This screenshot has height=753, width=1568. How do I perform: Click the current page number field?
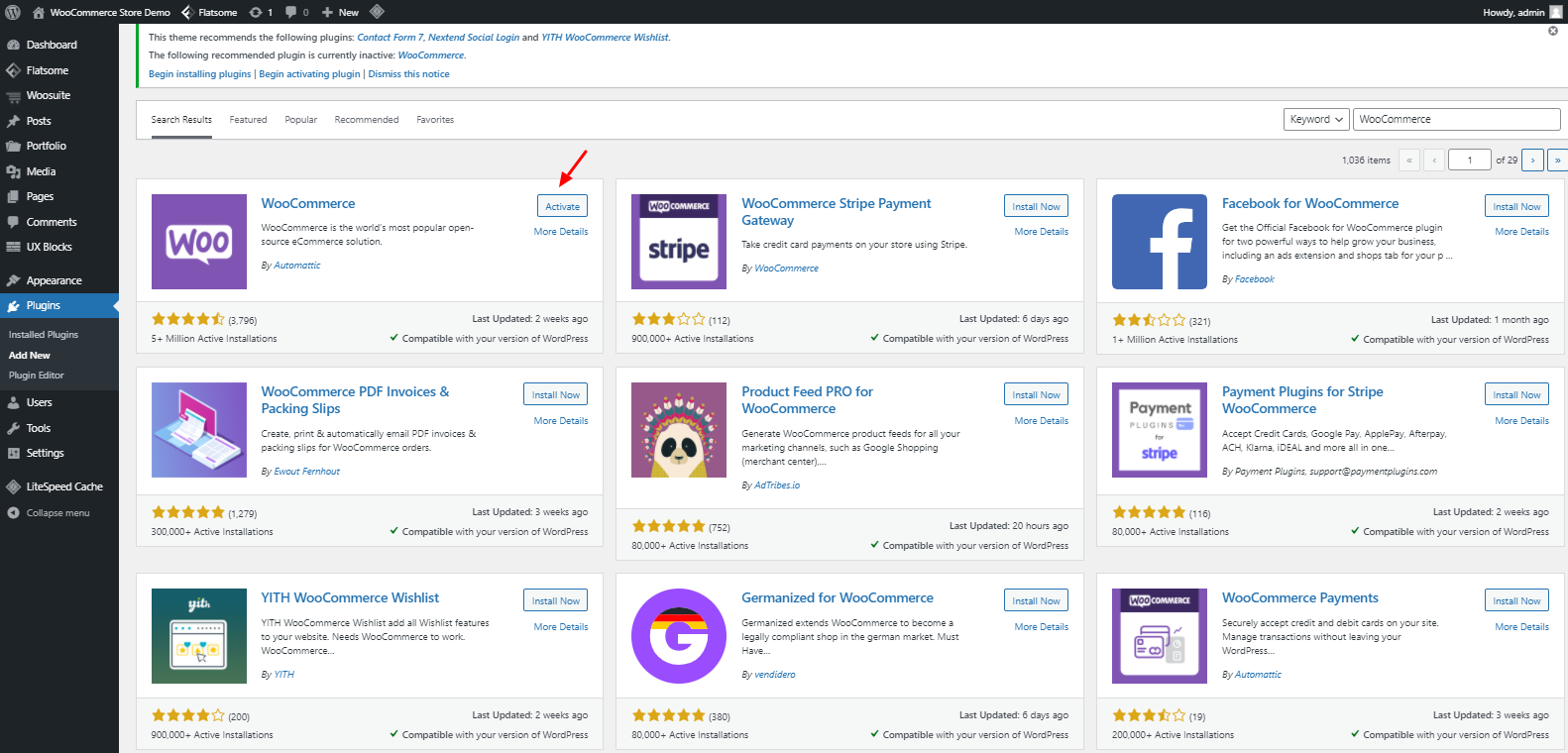[x=1469, y=160]
